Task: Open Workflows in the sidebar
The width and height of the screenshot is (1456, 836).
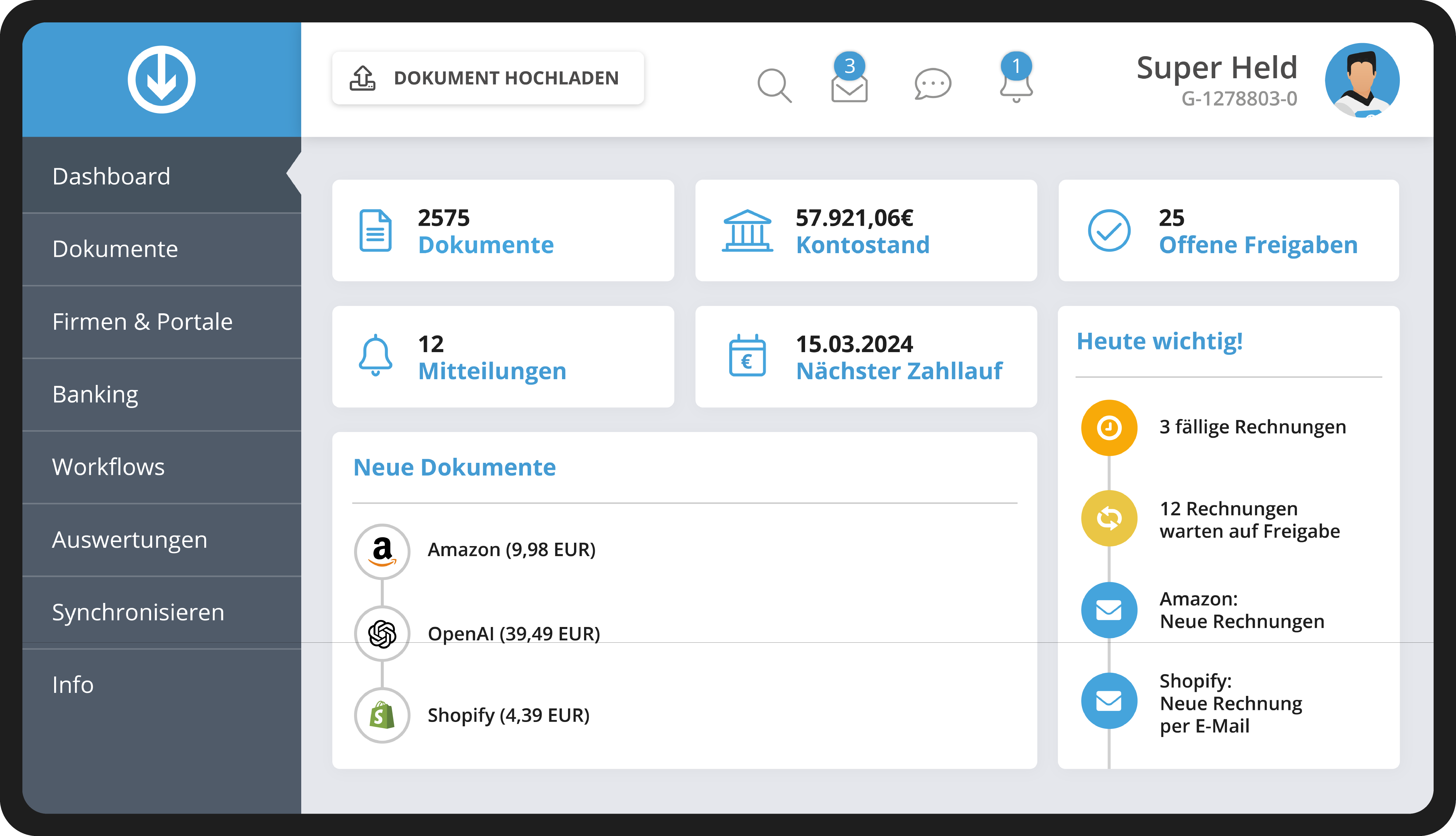Action: (161, 467)
